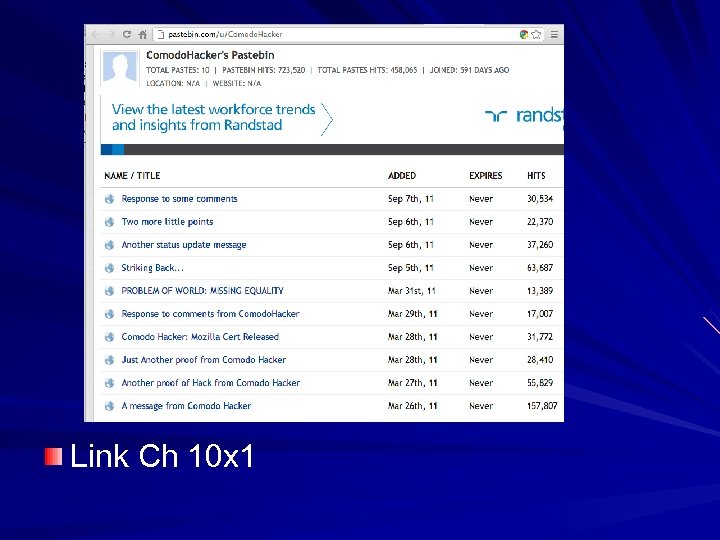Viewport: 720px width, 540px height.
Task: Click the globe icon beside Response to some comments
Action: click(x=109, y=199)
